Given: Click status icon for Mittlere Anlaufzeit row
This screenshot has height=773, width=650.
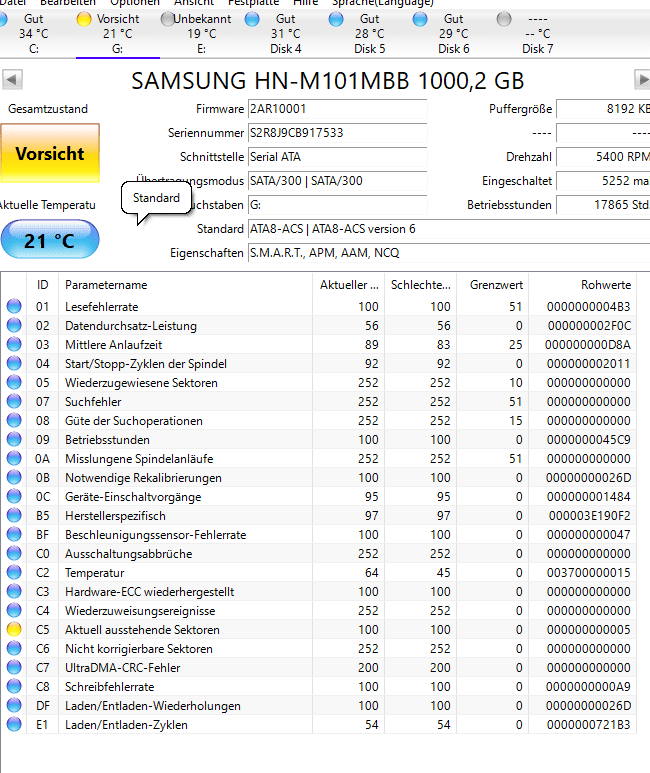Looking at the screenshot, I should [14, 345].
